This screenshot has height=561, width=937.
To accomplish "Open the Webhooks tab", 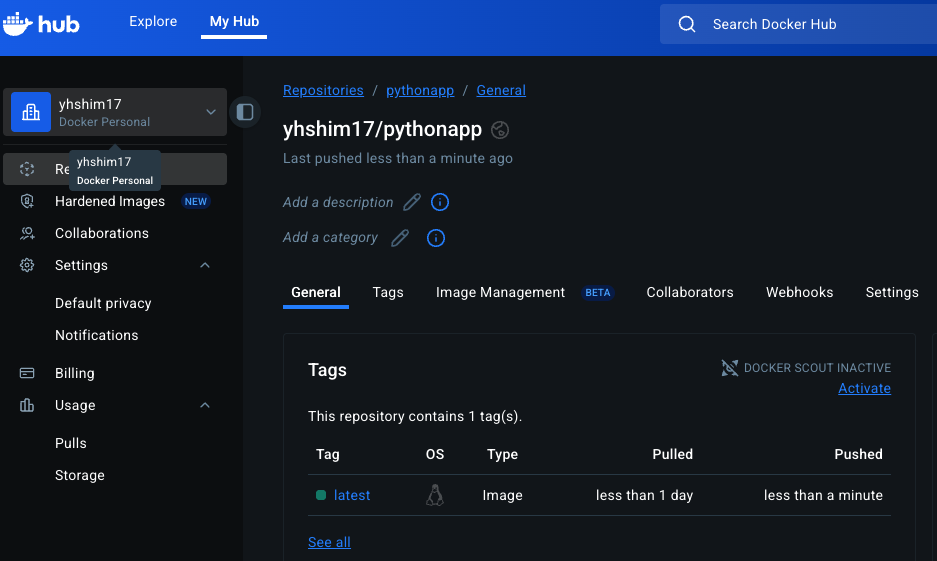I will 800,292.
